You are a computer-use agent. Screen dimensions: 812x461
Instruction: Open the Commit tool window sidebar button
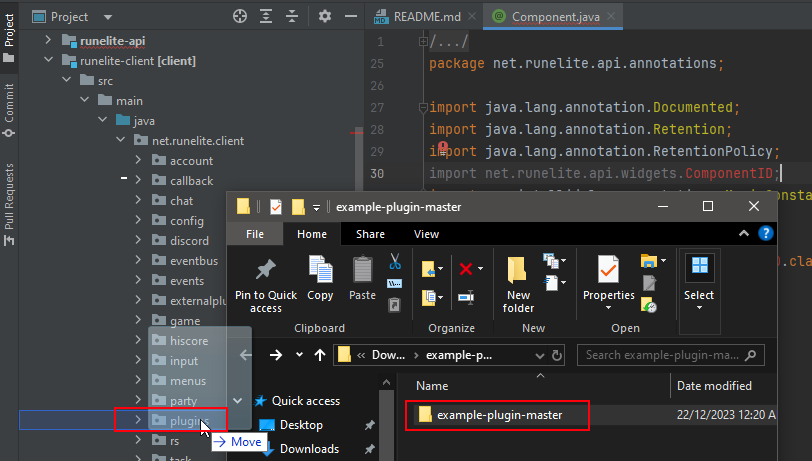(9, 110)
